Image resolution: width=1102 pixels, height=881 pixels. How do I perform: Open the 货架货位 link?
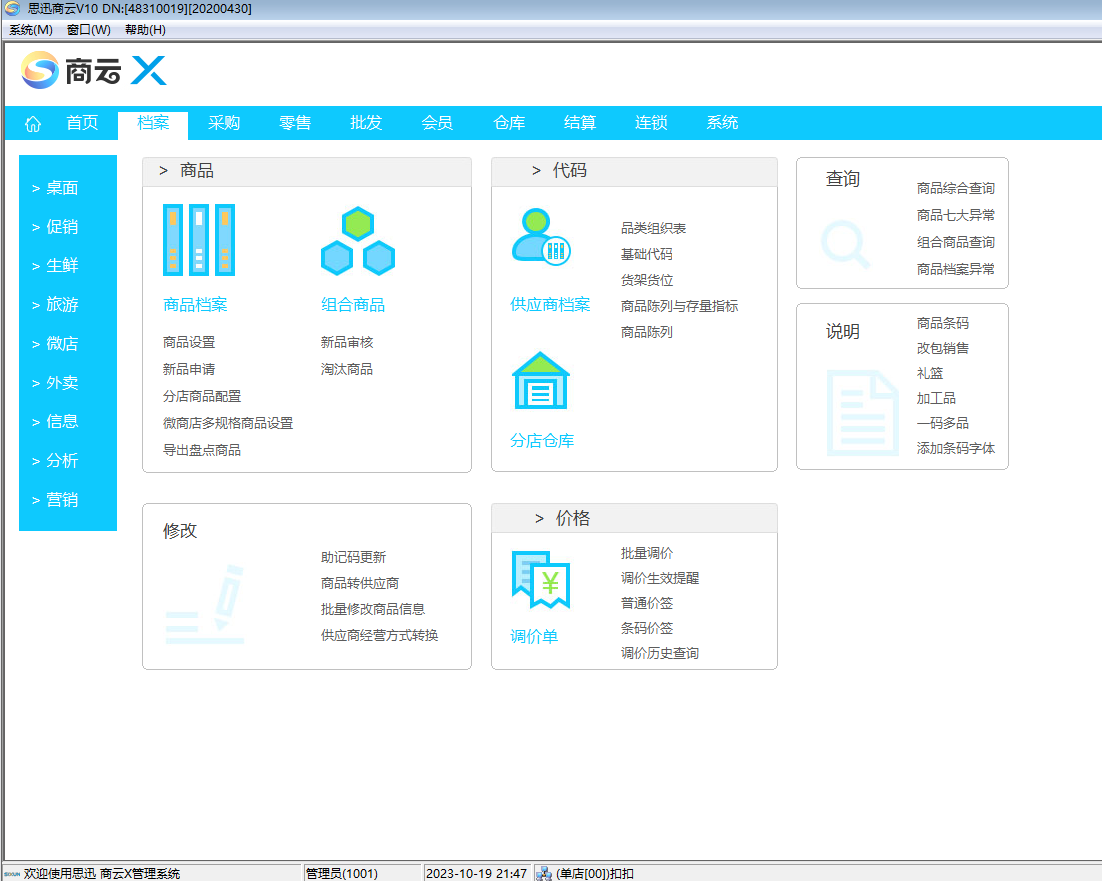point(647,280)
